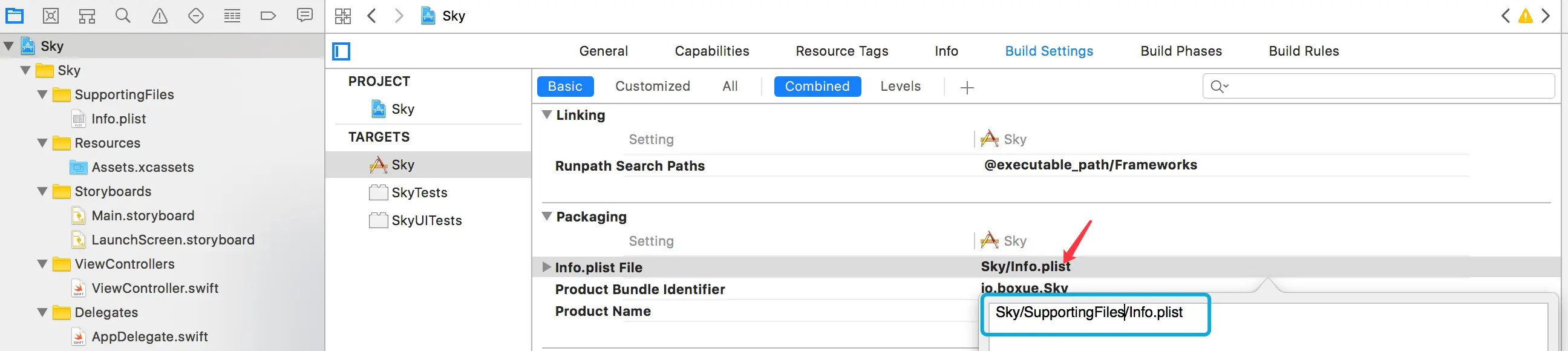
Task: Select the Combined view mode
Action: (817, 87)
